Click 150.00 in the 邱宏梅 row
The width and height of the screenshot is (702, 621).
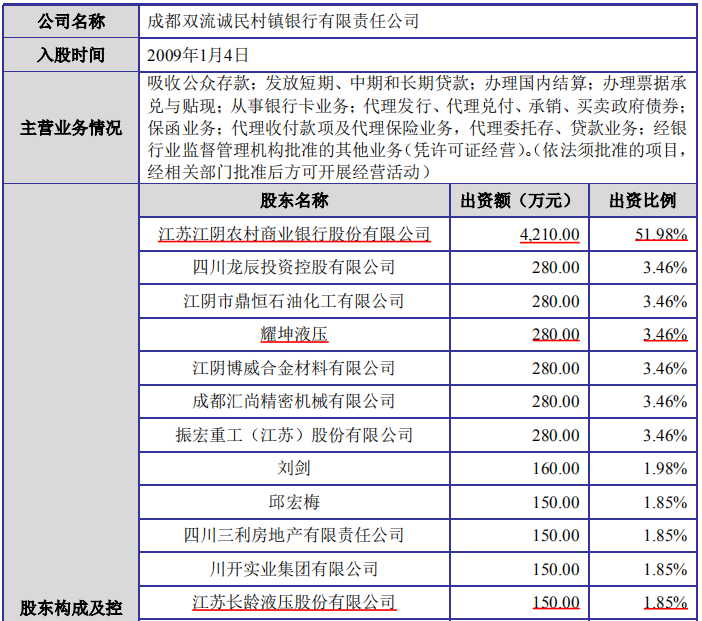556,502
